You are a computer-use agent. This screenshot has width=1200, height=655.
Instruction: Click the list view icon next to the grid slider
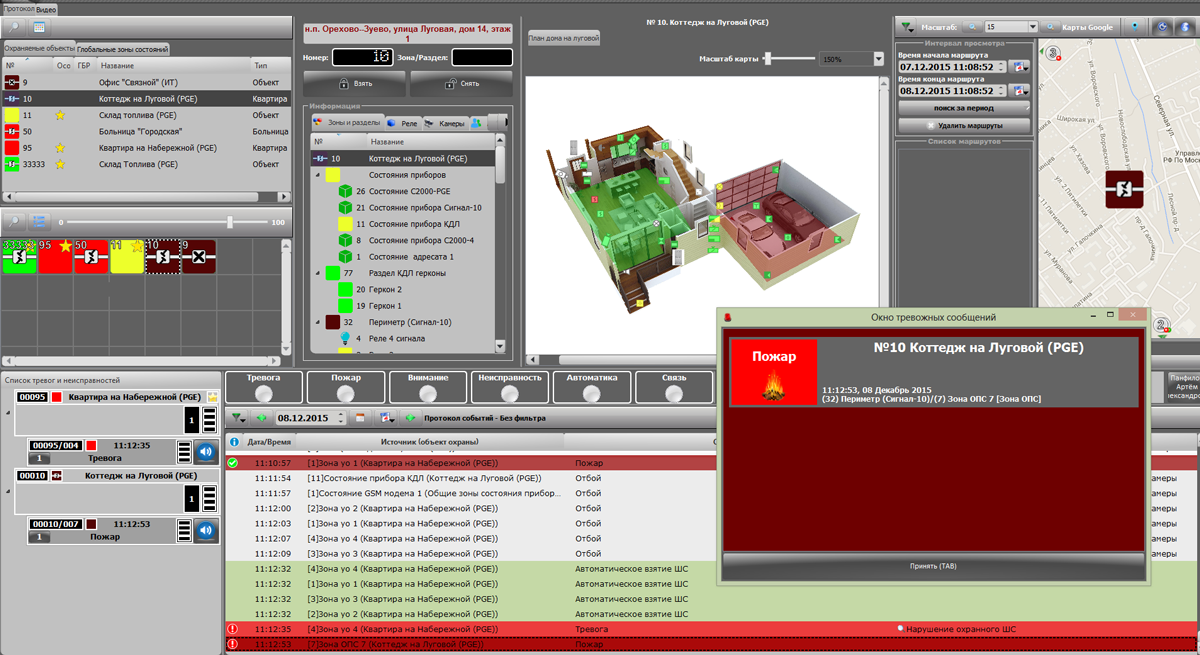(x=39, y=222)
